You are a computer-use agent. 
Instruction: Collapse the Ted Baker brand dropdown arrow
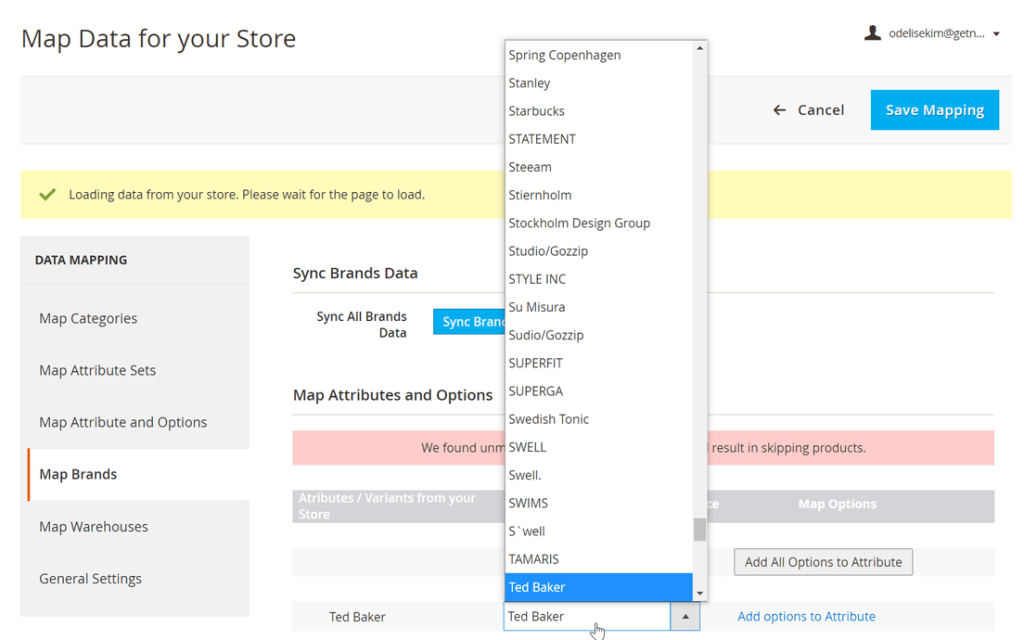coord(685,616)
